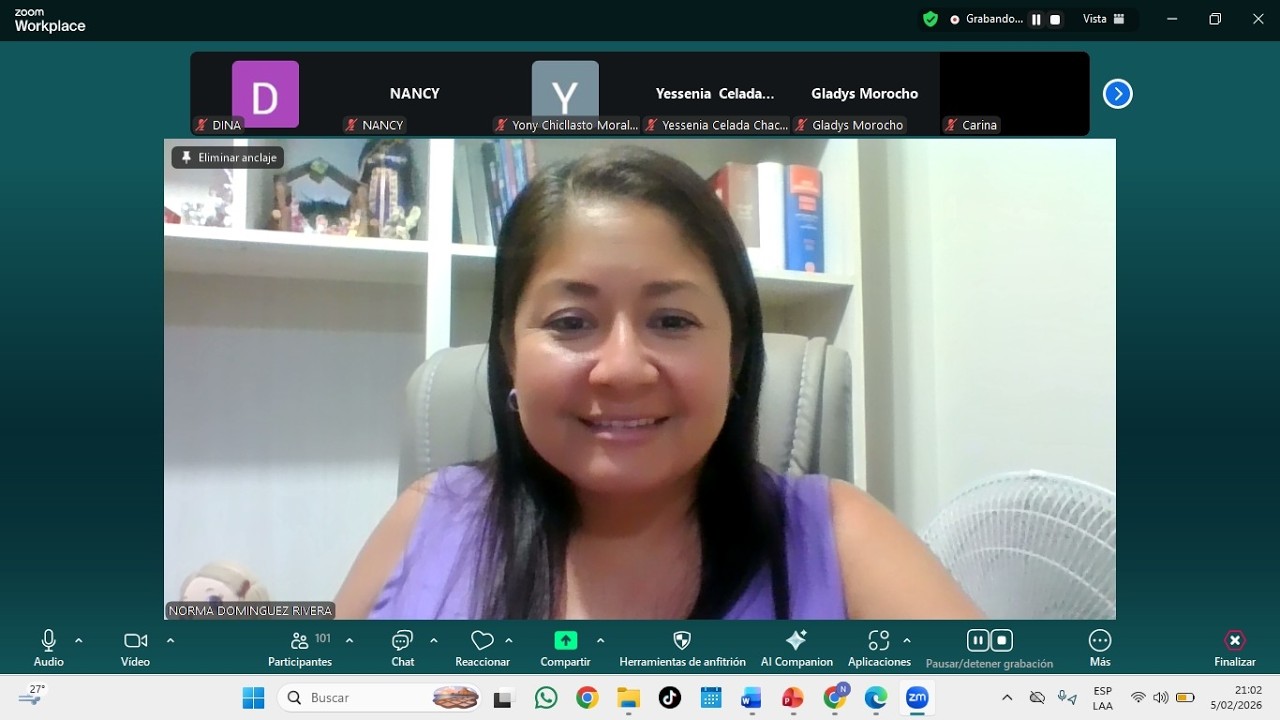Open the Reaccionar heart menu
This screenshot has height=720, width=1280.
point(483,648)
